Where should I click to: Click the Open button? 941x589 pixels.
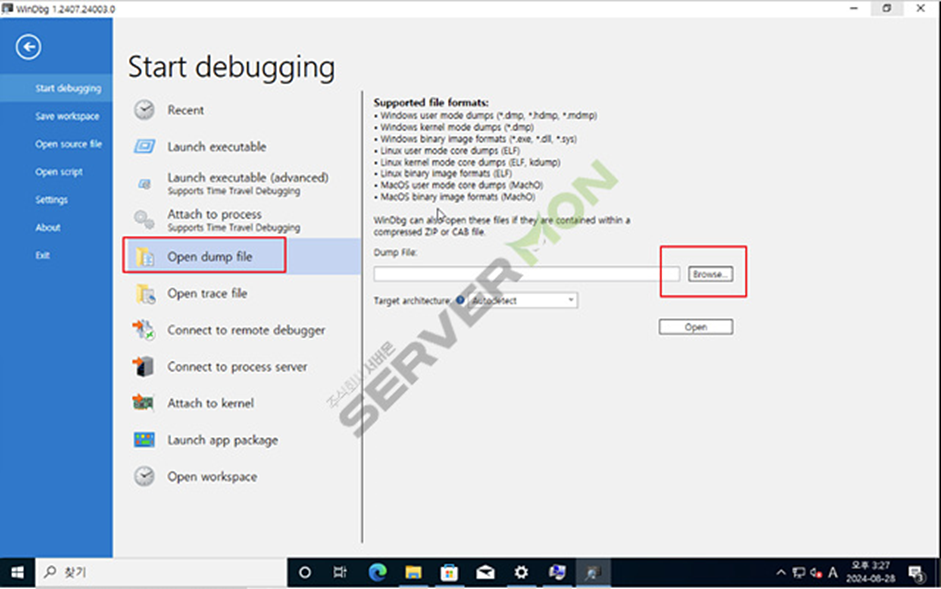[x=696, y=327]
